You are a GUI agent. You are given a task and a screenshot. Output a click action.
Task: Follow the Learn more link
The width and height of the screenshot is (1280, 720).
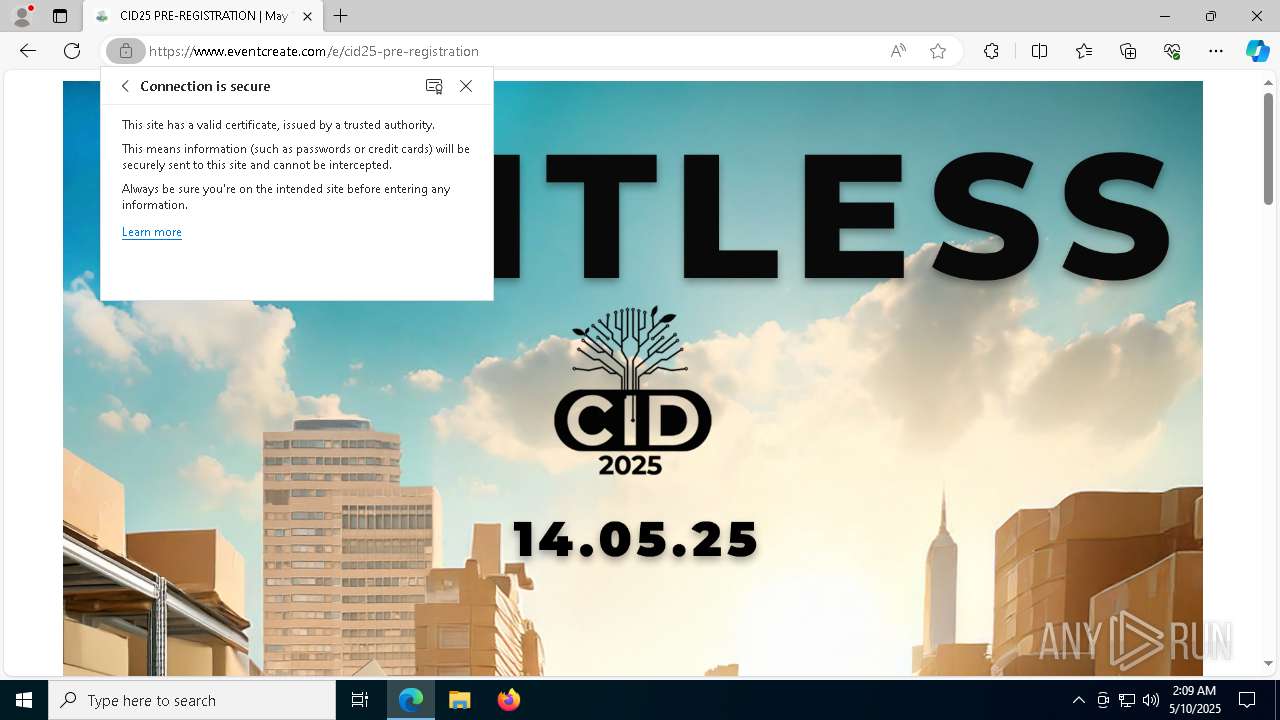point(152,232)
